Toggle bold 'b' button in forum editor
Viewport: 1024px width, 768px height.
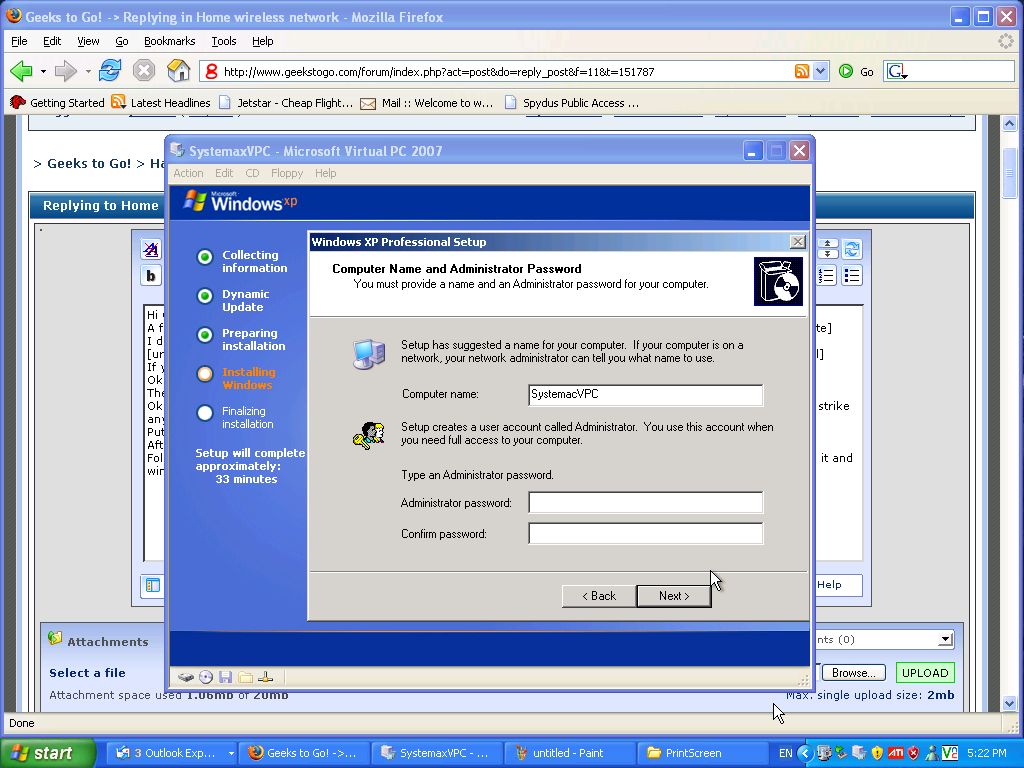pyautogui.click(x=151, y=276)
